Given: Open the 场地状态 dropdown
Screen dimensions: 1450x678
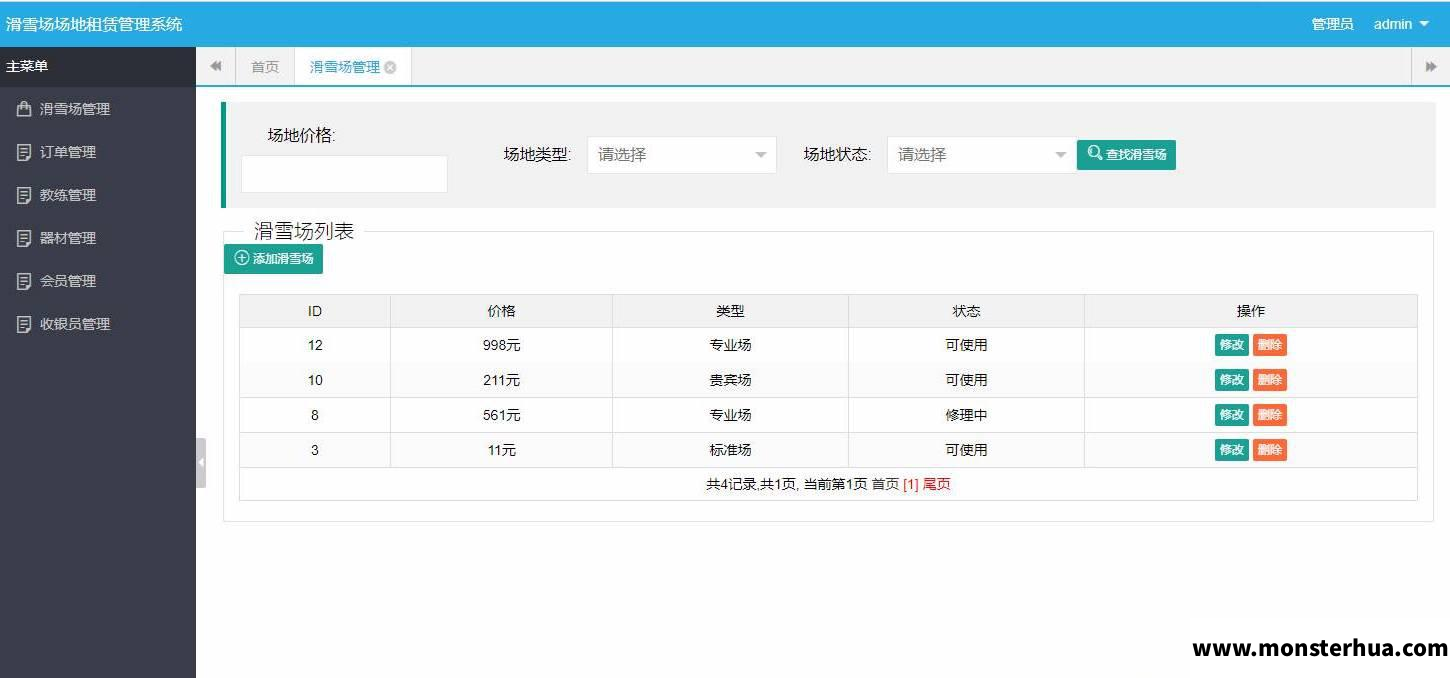Looking at the screenshot, I should (981, 155).
